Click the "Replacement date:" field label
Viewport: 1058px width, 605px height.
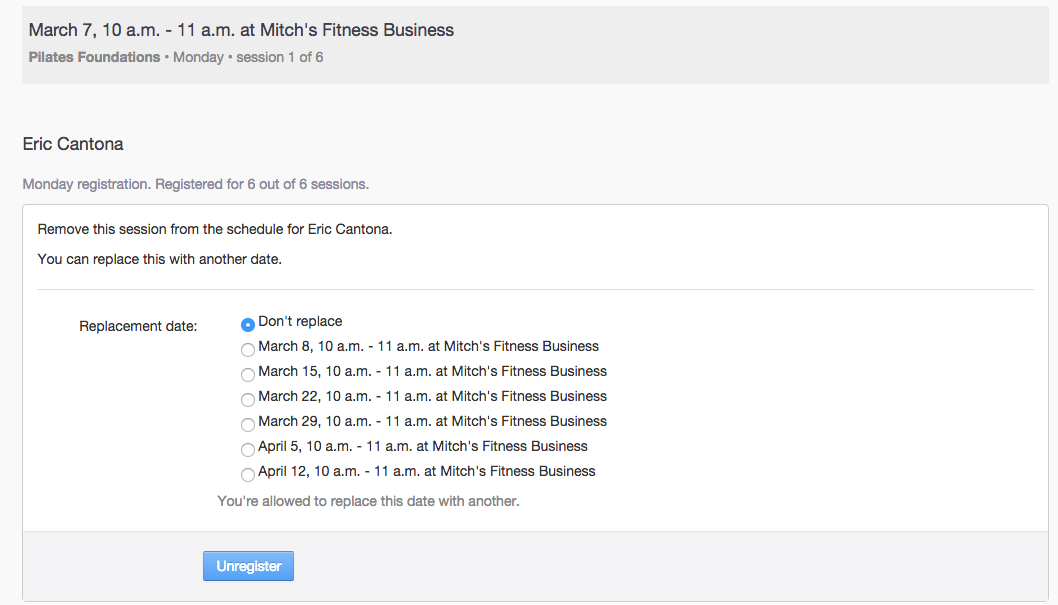click(138, 325)
